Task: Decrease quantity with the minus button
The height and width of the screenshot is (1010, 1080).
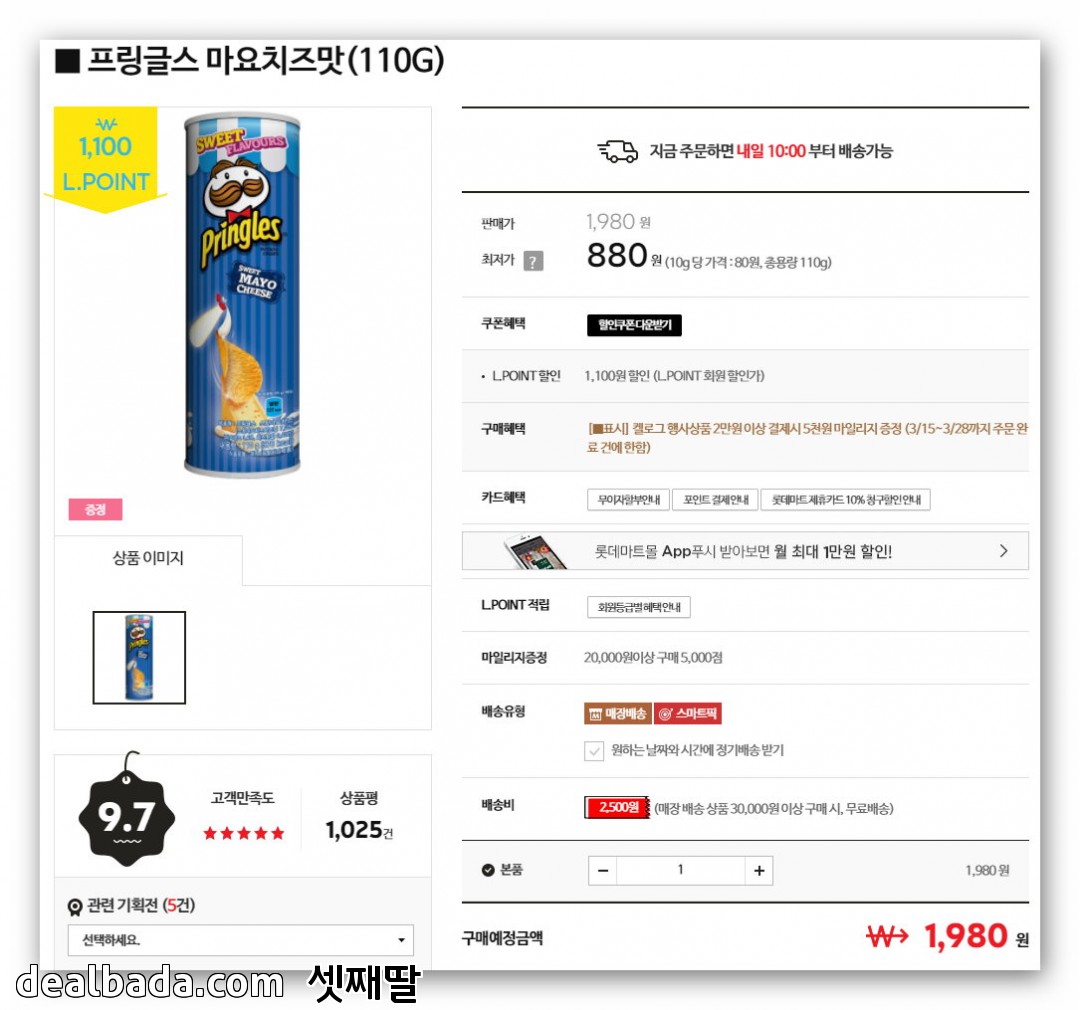Action: pyautogui.click(x=603, y=871)
